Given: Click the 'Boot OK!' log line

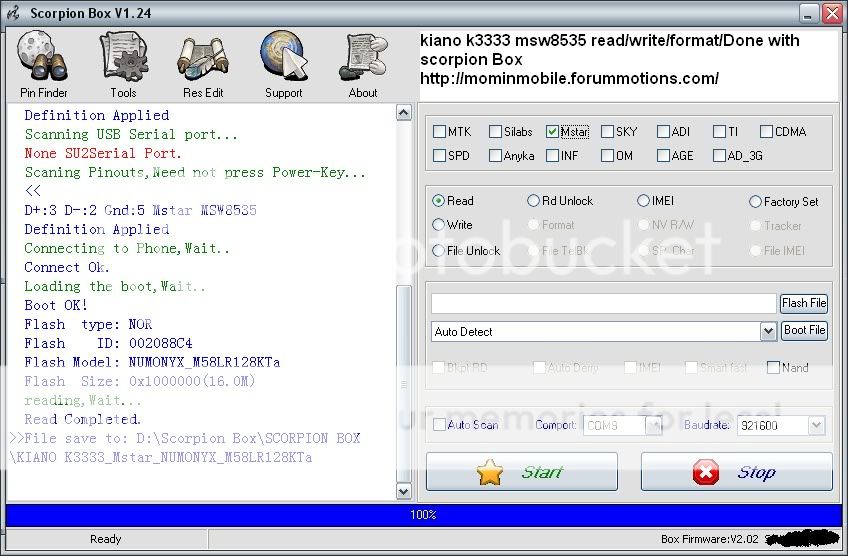Looking at the screenshot, I should click(x=56, y=305).
